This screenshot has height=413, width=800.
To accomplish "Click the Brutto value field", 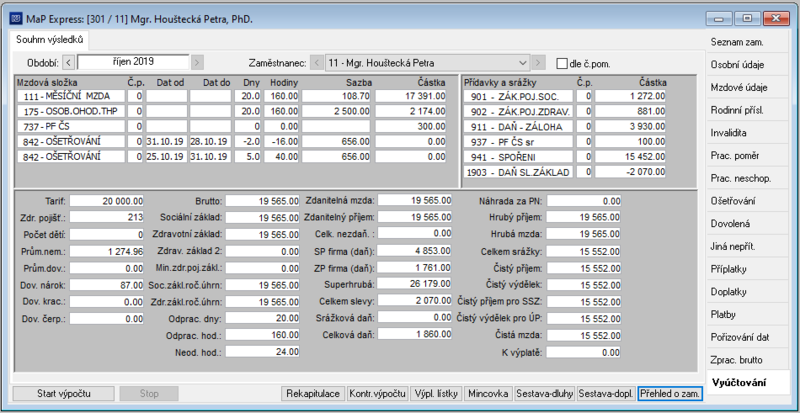I will point(262,201).
